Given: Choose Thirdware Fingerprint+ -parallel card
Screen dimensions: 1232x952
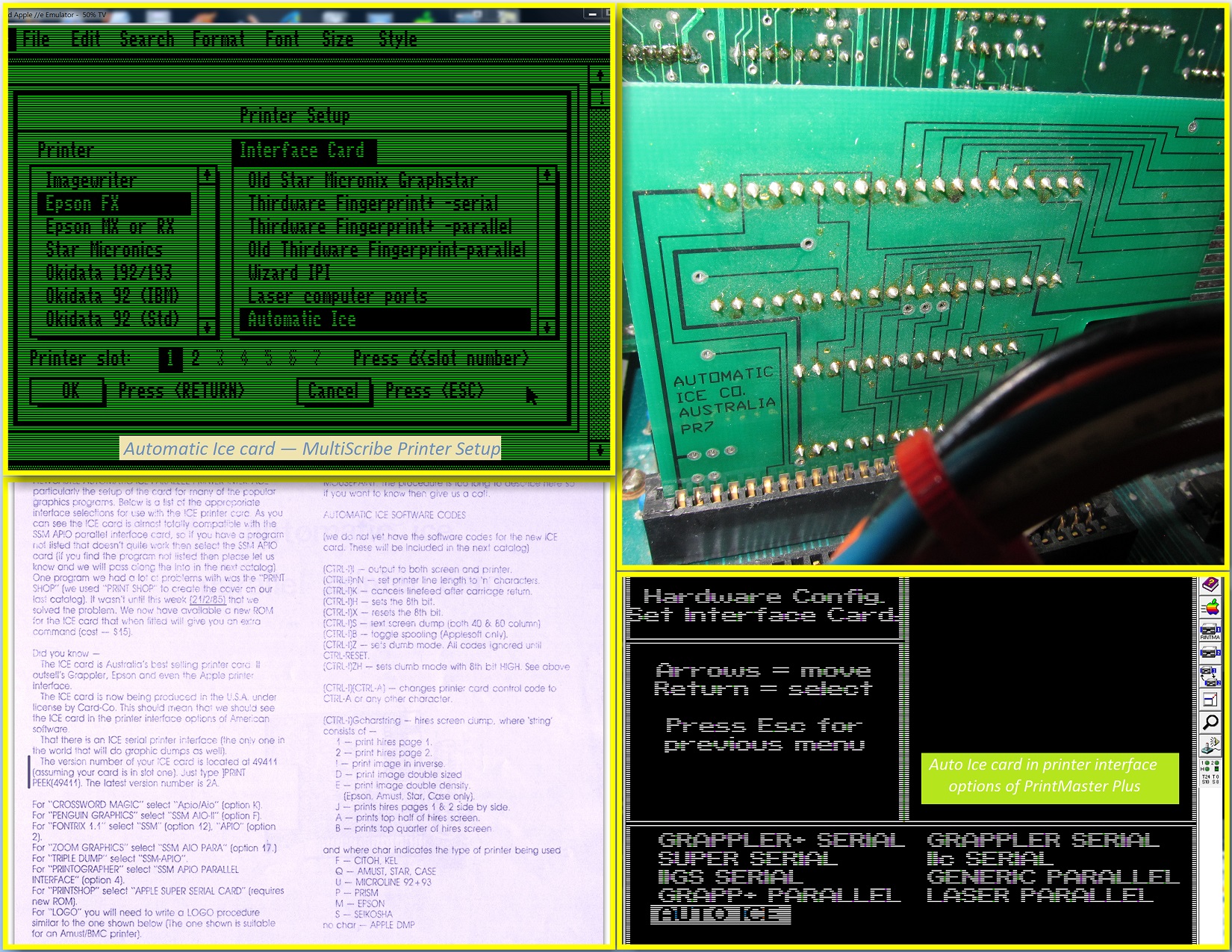Looking at the screenshot, I should 385,227.
